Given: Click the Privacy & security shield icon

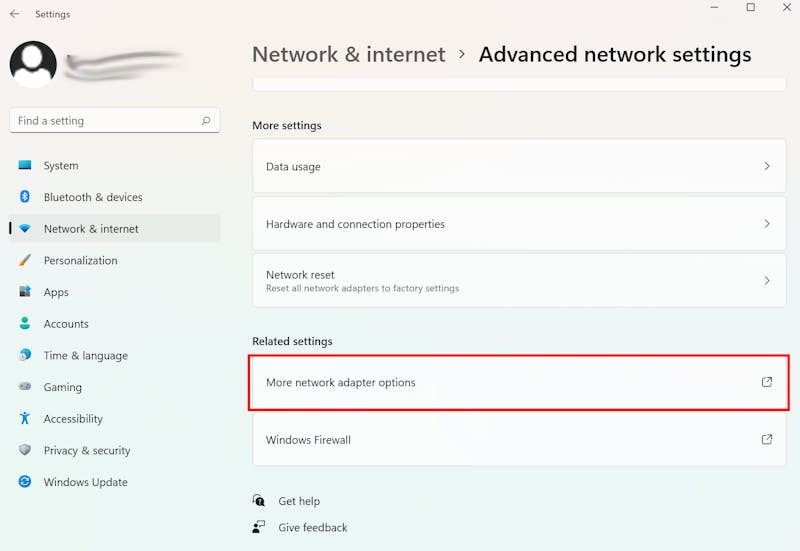Looking at the screenshot, I should click(x=24, y=449).
